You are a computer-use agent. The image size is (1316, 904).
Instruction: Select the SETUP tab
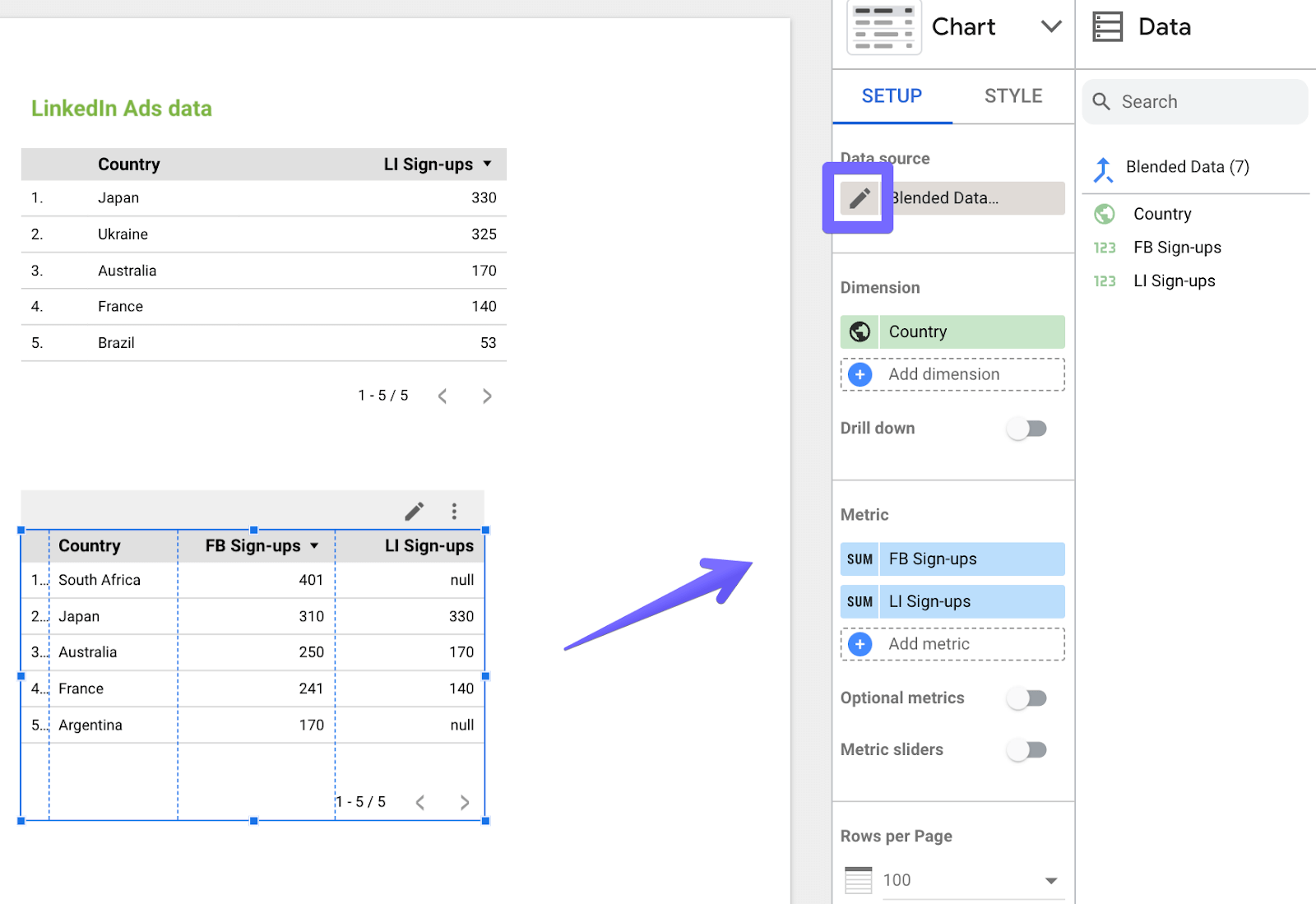point(891,95)
